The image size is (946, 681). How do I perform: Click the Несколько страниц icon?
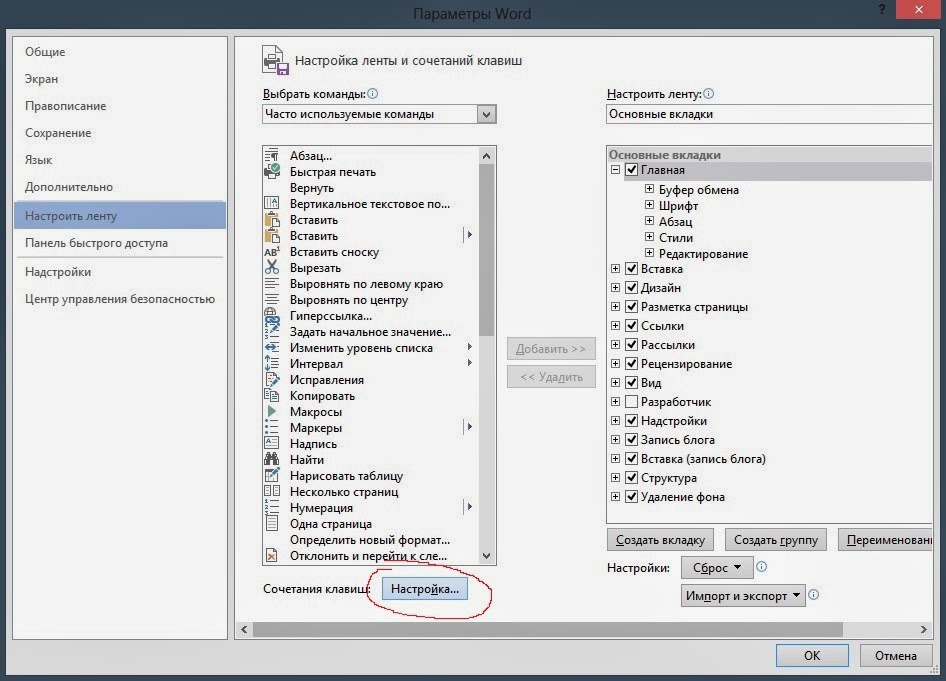point(272,491)
